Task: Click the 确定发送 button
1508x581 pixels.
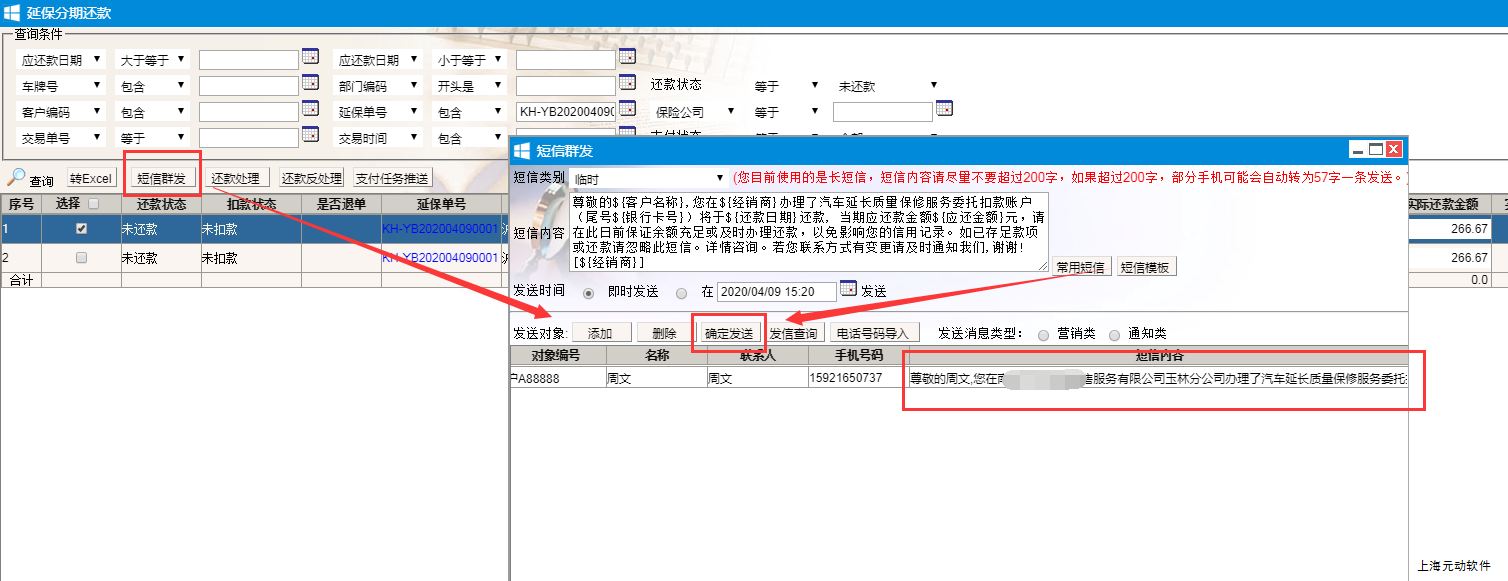Action: coord(729,333)
